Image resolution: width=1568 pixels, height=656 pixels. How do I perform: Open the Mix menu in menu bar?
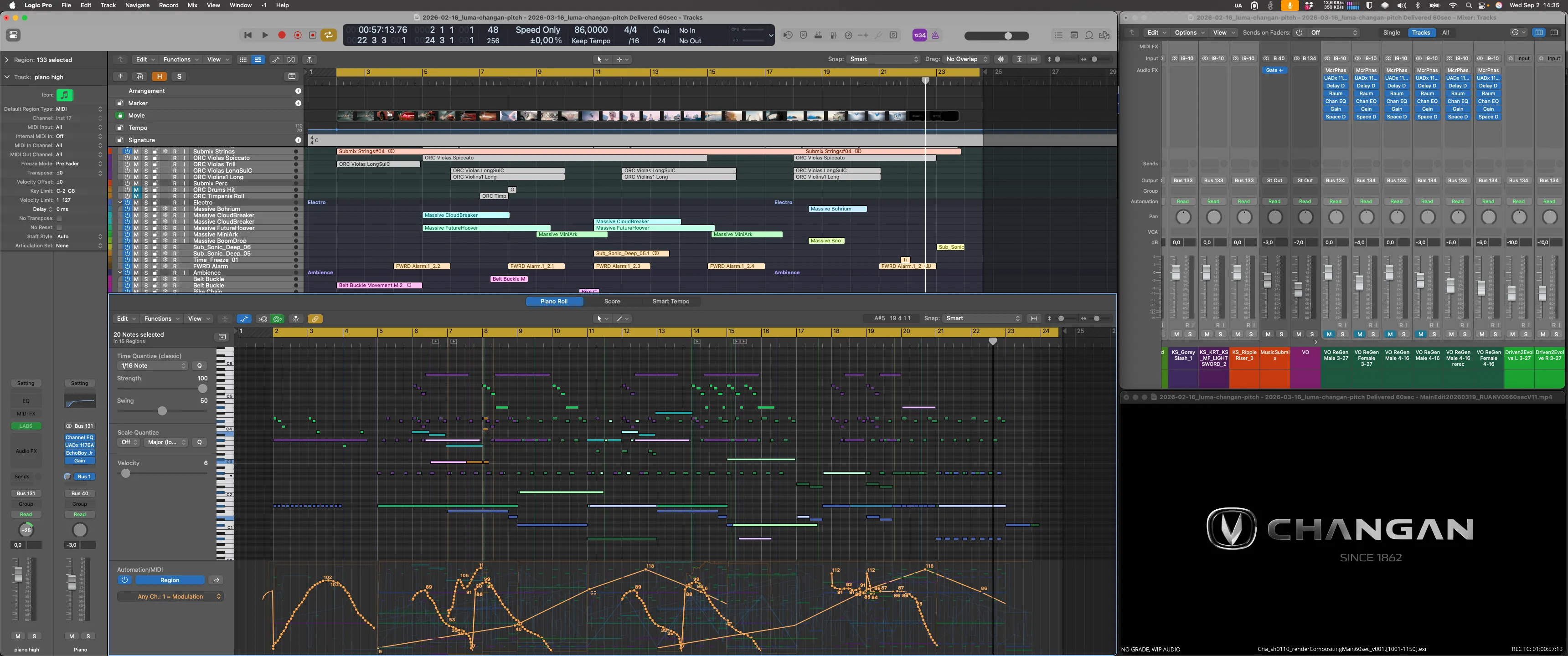[192, 5]
